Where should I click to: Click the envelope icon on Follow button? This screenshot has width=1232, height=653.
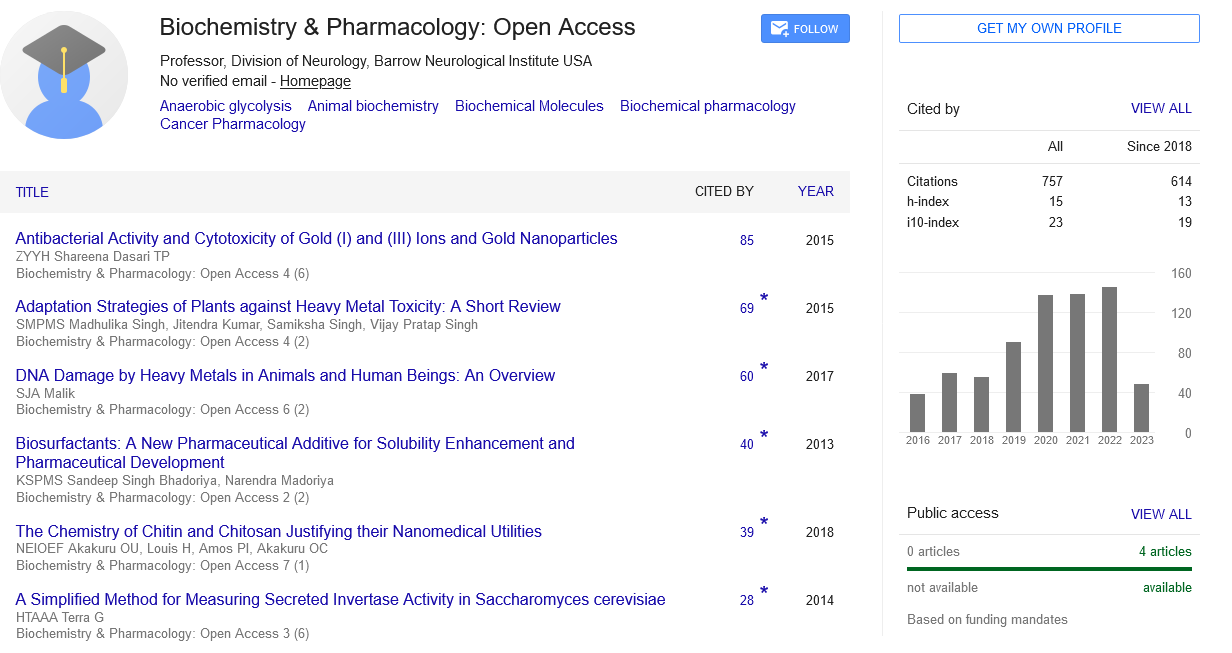(x=779, y=29)
